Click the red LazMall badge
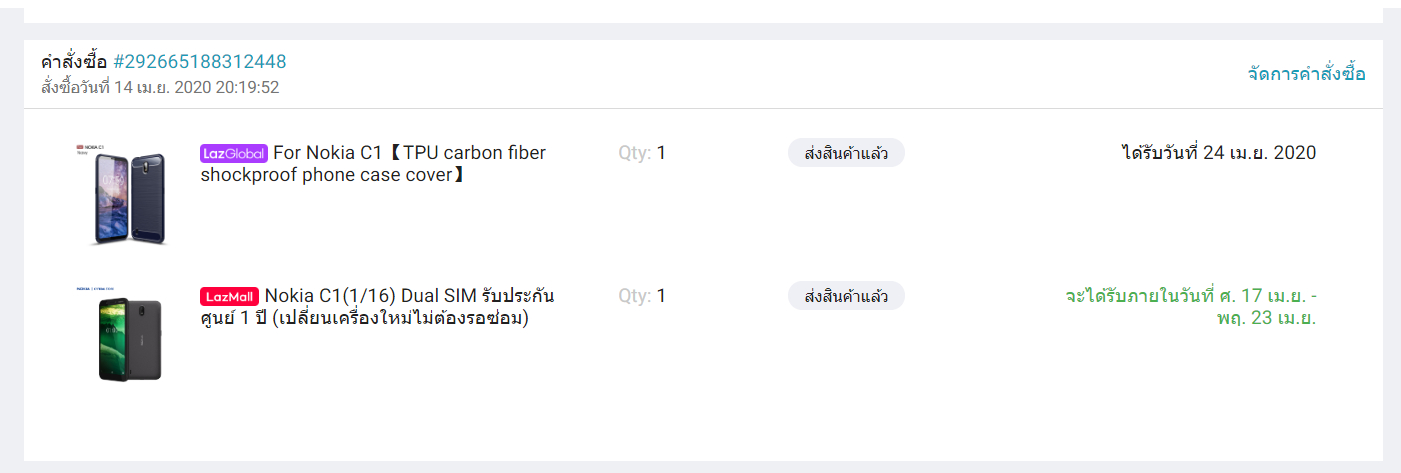The width and height of the screenshot is (1401, 473). (230, 297)
